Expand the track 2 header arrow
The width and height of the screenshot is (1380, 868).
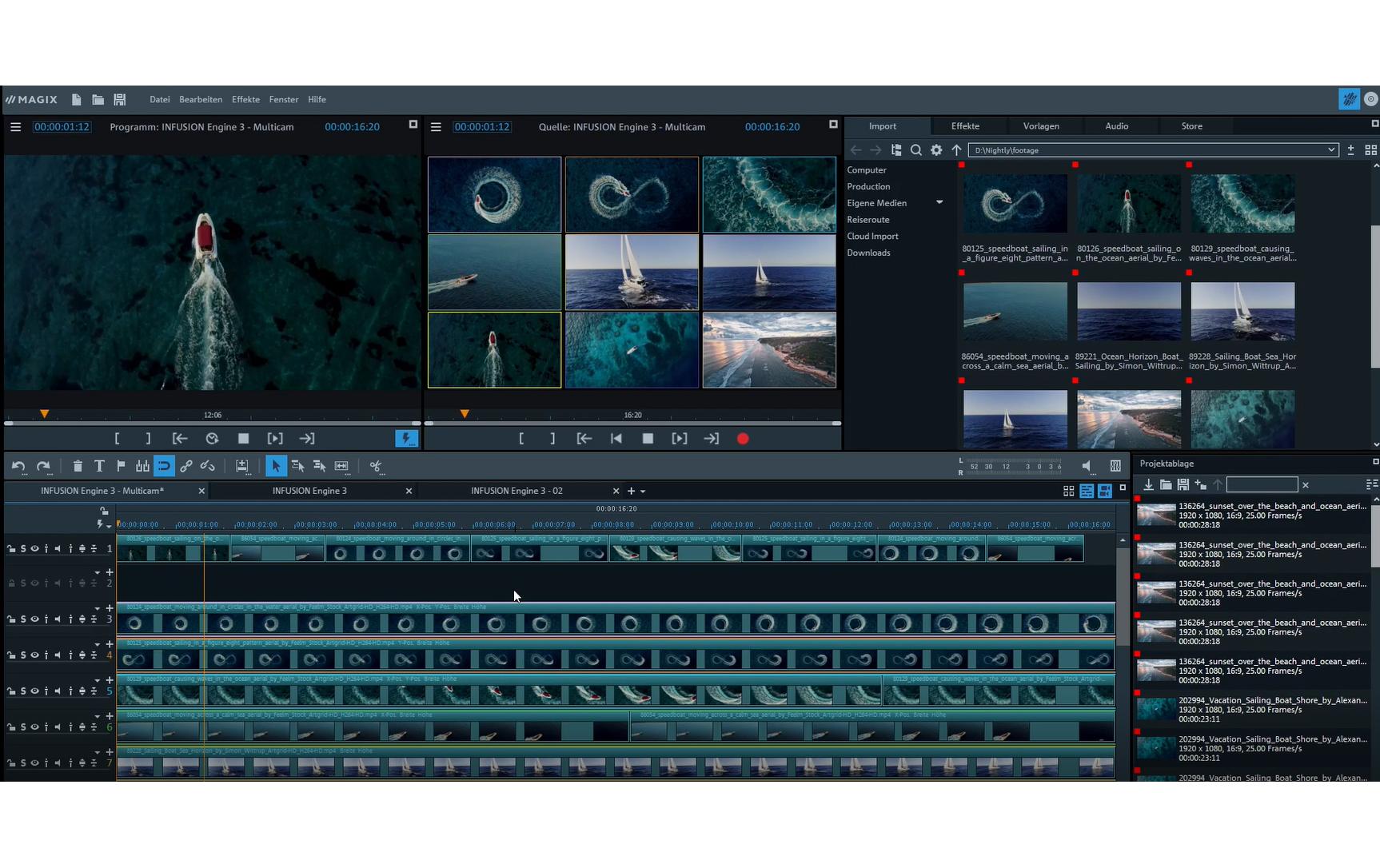point(98,572)
